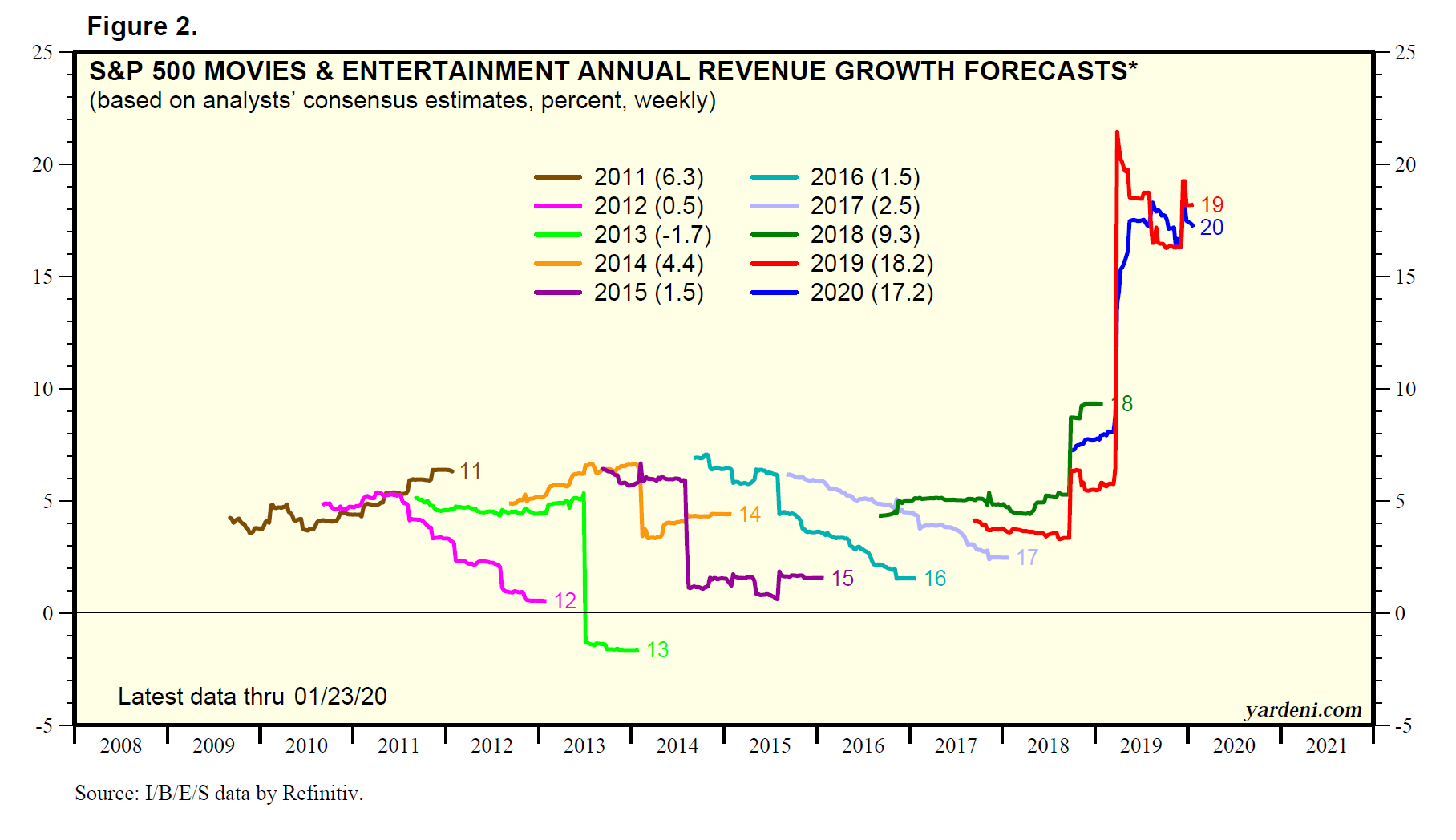Screen dimensions: 1456x840
Task: Click the brown 2011 legend line swatch
Action: point(558,177)
